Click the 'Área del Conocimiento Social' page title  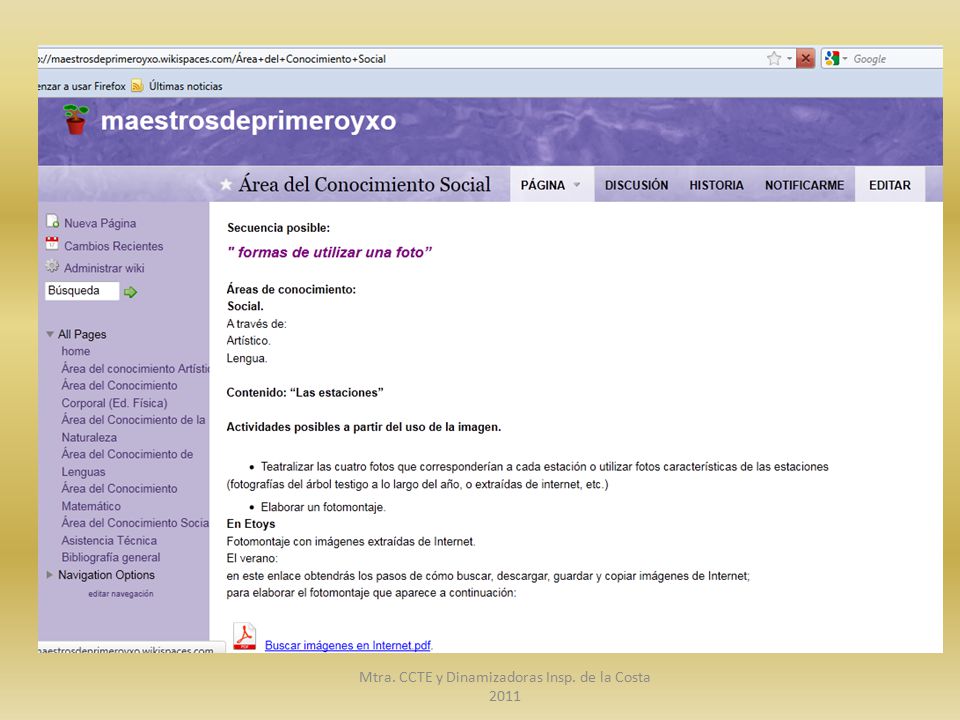(365, 184)
